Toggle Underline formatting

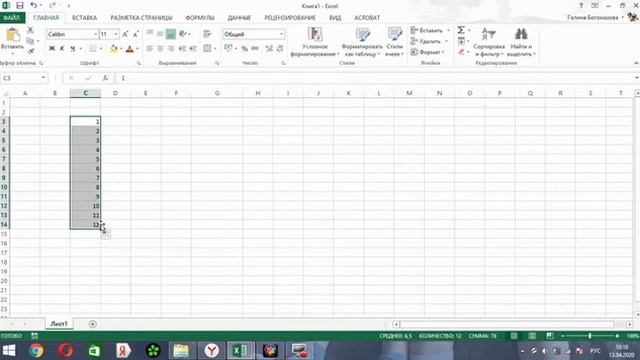pyautogui.click(x=73, y=49)
